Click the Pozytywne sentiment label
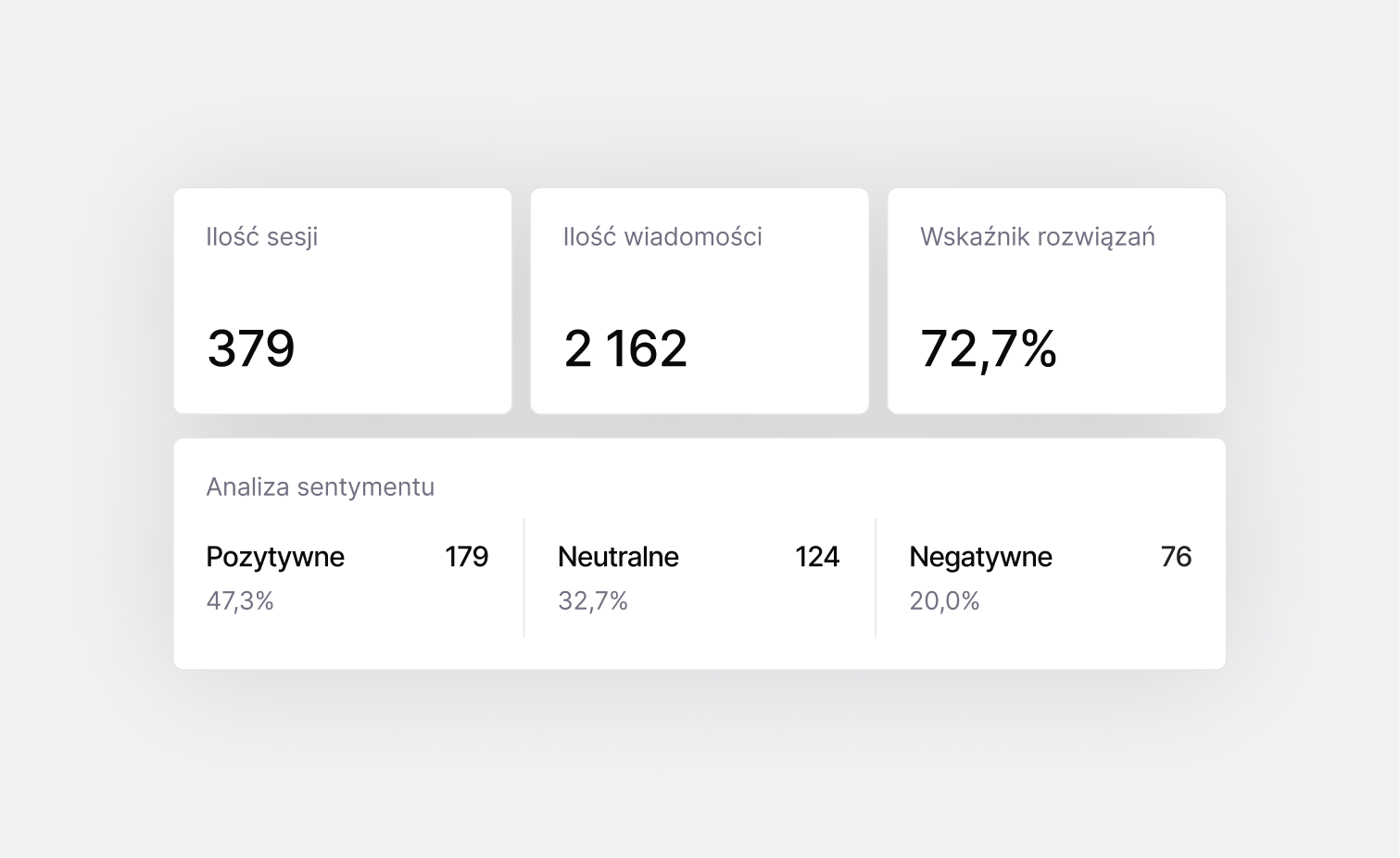The image size is (1400, 858). tap(274, 557)
